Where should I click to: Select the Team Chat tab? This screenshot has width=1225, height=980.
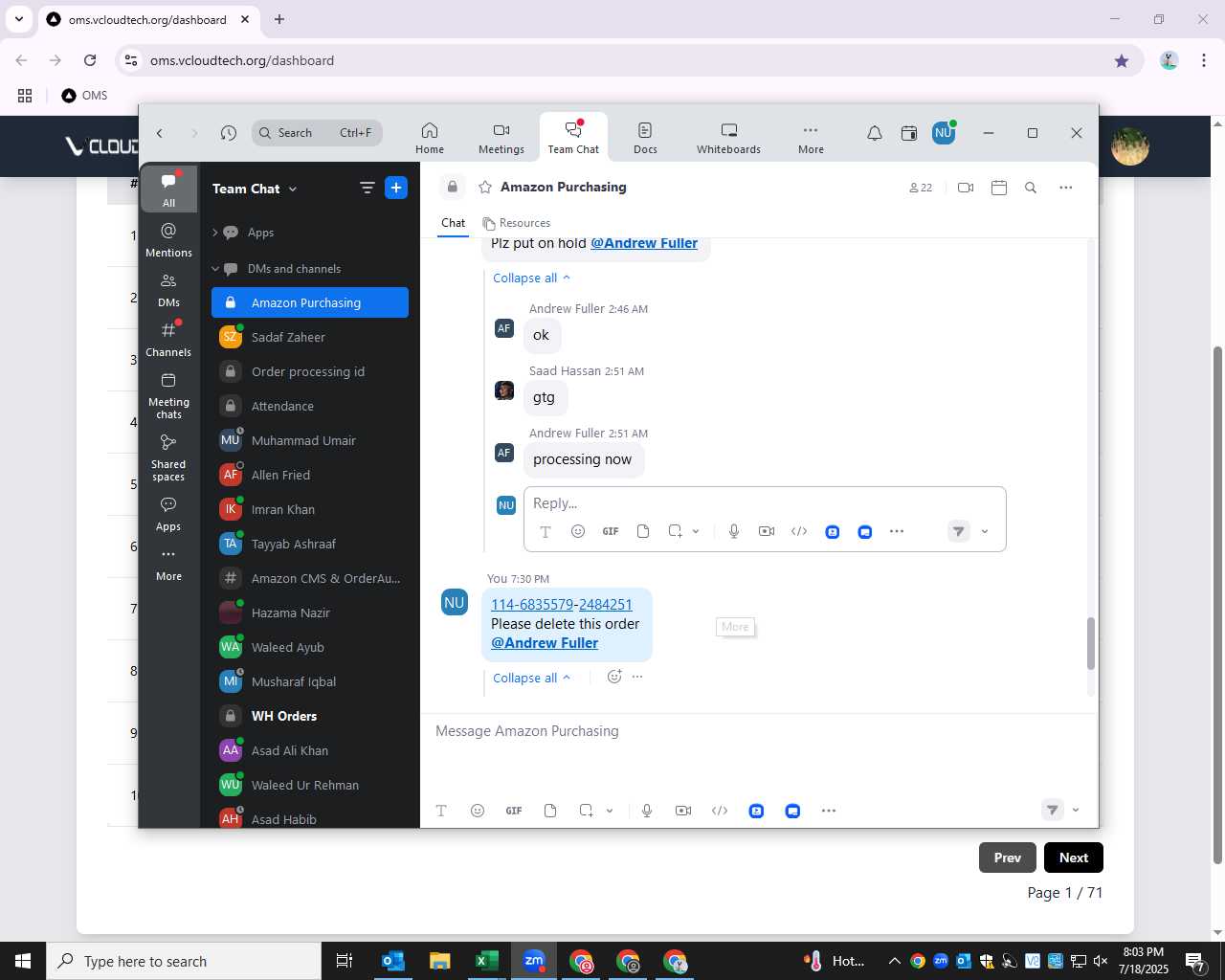(x=573, y=138)
